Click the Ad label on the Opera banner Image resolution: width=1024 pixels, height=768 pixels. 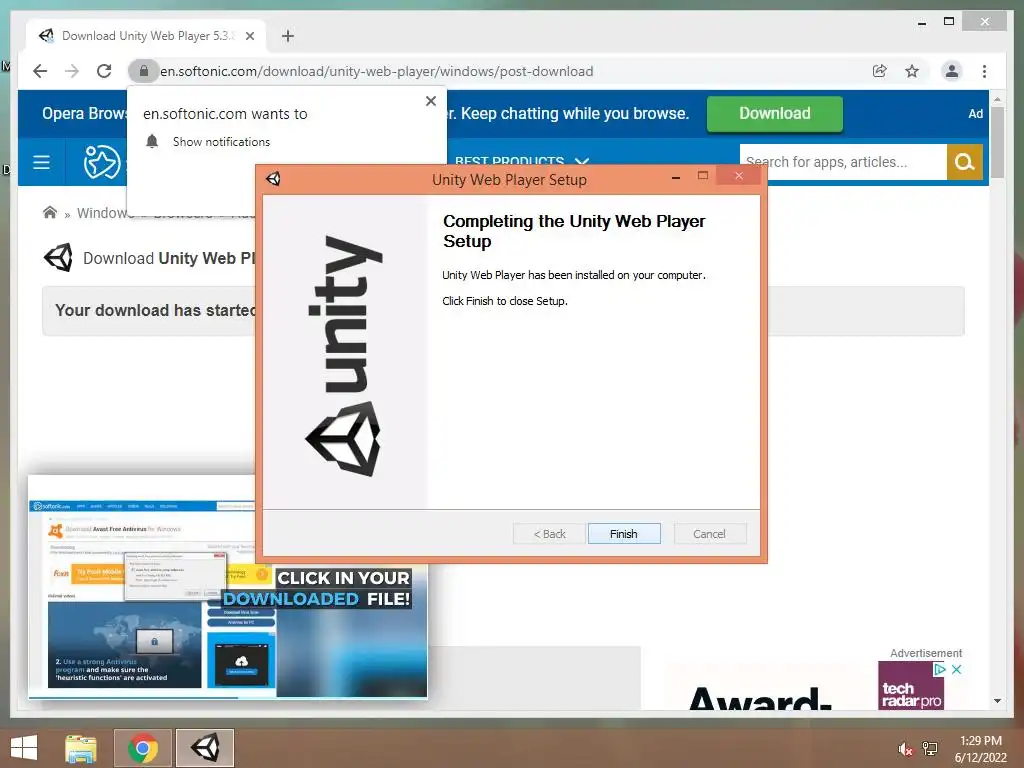coord(976,114)
